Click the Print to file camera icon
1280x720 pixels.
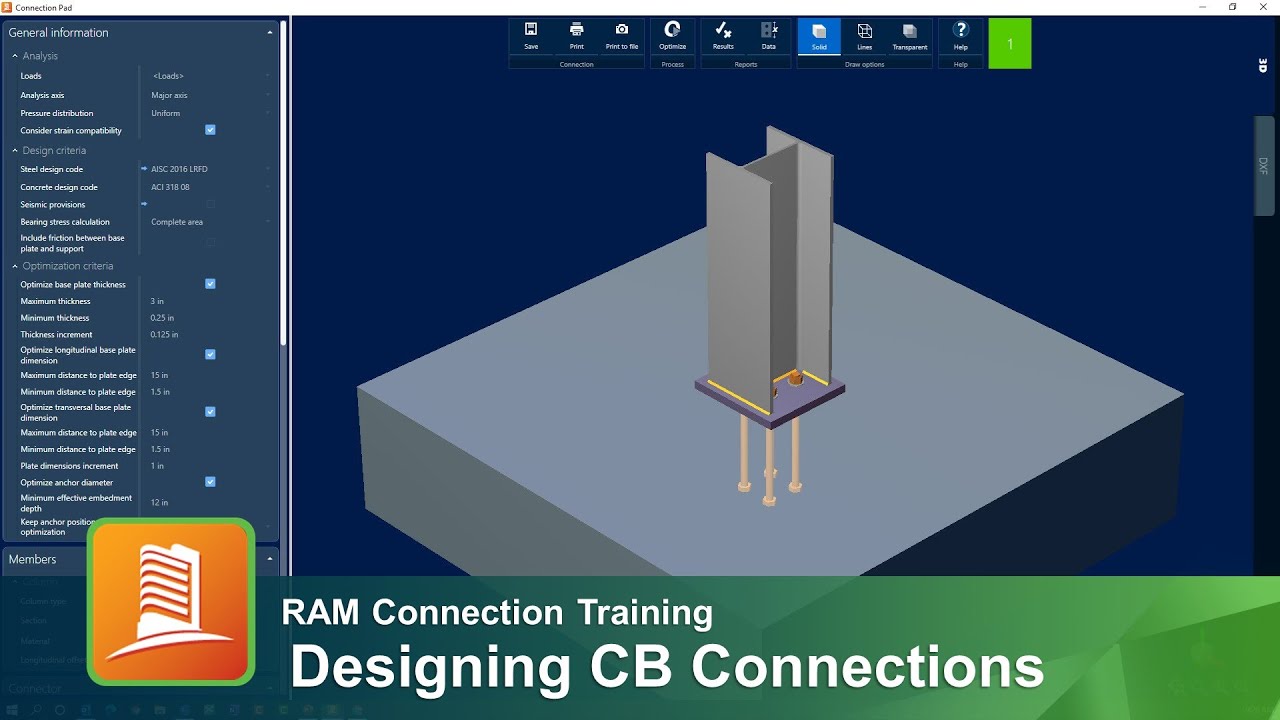[x=622, y=35]
